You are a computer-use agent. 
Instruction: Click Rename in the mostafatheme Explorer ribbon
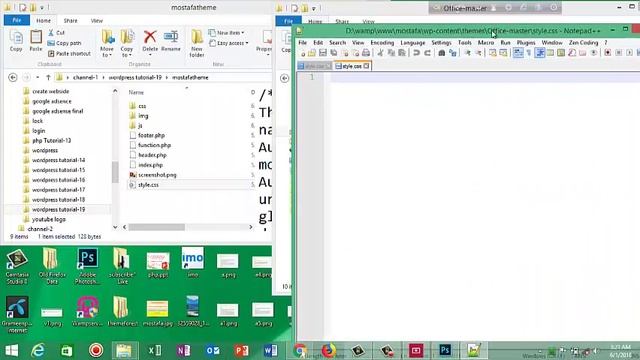tap(171, 41)
